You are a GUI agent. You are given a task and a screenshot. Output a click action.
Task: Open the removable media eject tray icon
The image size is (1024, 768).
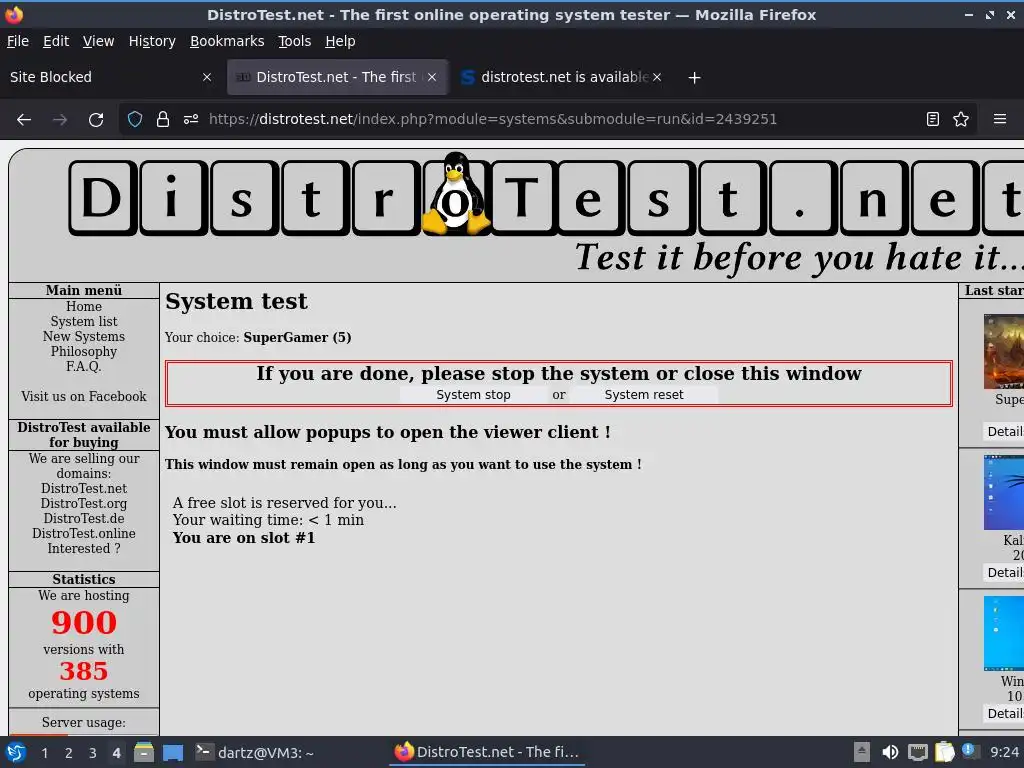click(x=861, y=752)
